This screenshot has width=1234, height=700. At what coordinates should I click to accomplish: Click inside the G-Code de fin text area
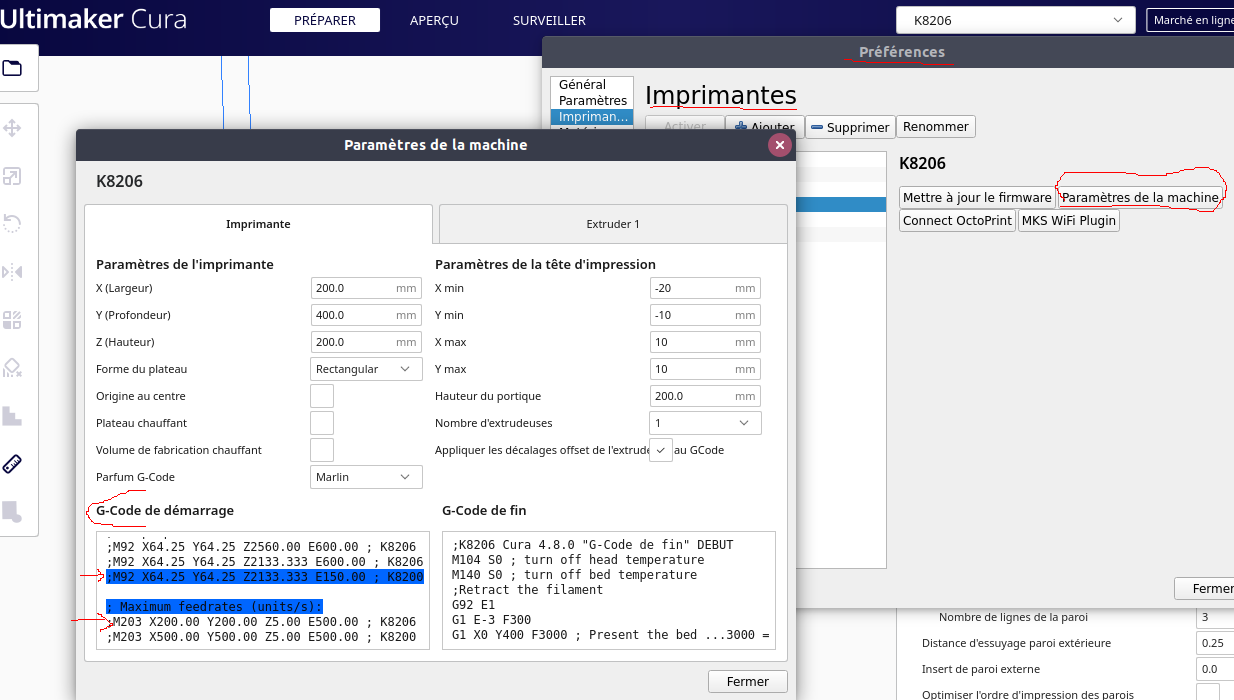pyautogui.click(x=609, y=590)
